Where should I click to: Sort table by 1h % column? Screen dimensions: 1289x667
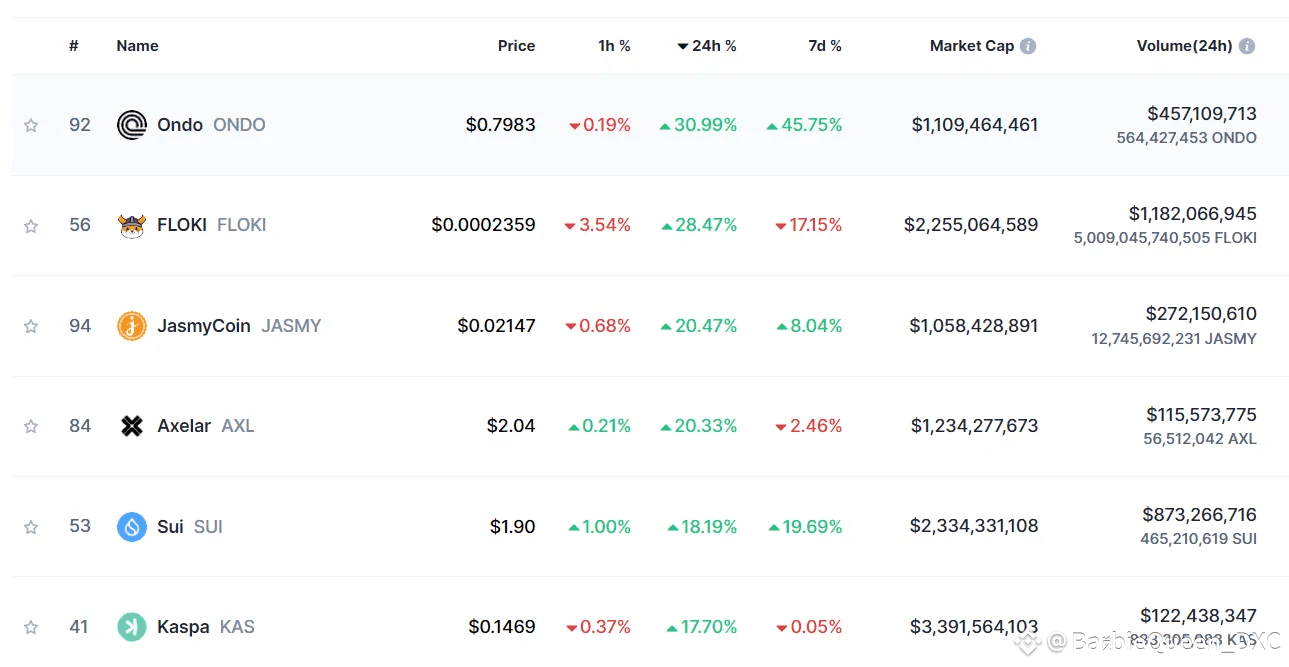[614, 46]
